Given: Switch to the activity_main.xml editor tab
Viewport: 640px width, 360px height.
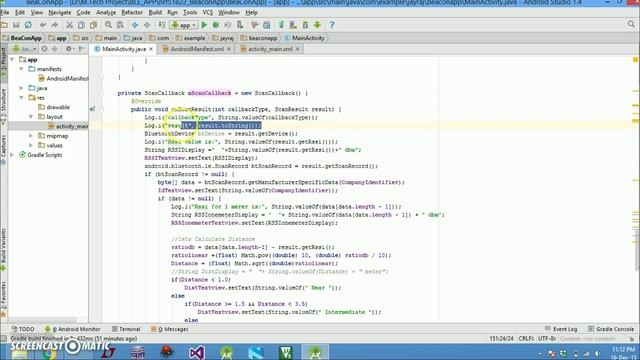Looking at the screenshot, I should pyautogui.click(x=270, y=49).
